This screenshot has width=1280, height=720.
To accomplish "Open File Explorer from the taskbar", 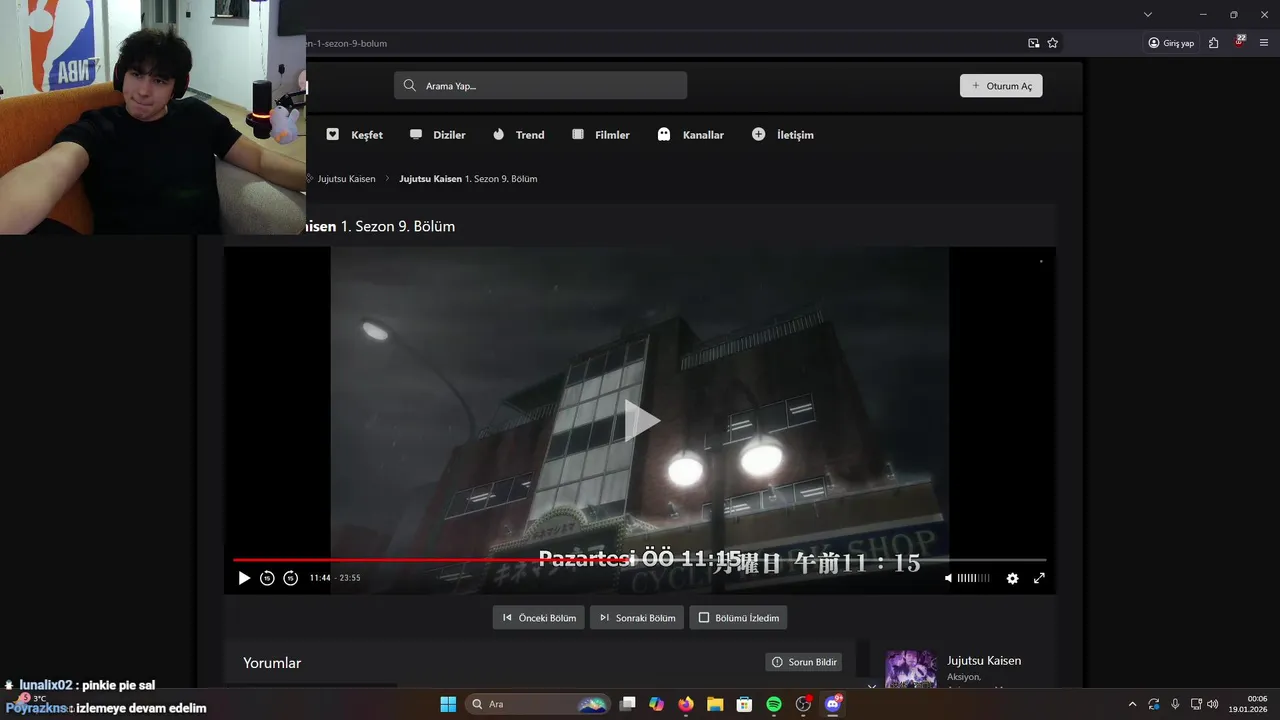I will (x=715, y=704).
